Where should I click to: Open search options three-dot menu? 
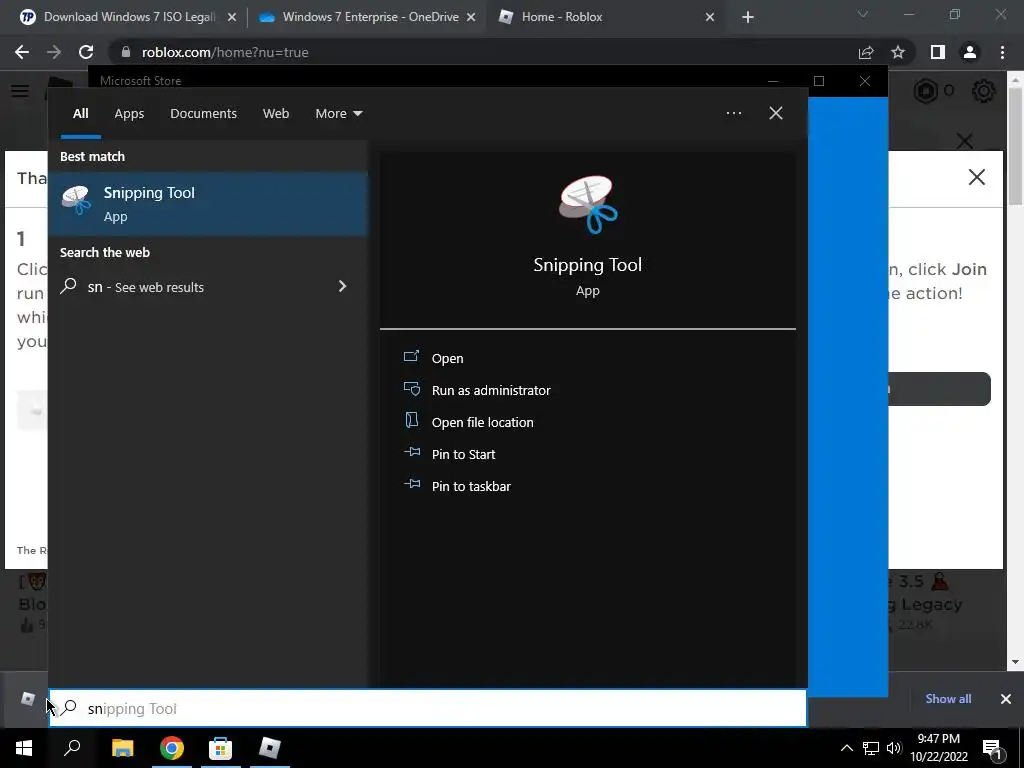click(733, 113)
